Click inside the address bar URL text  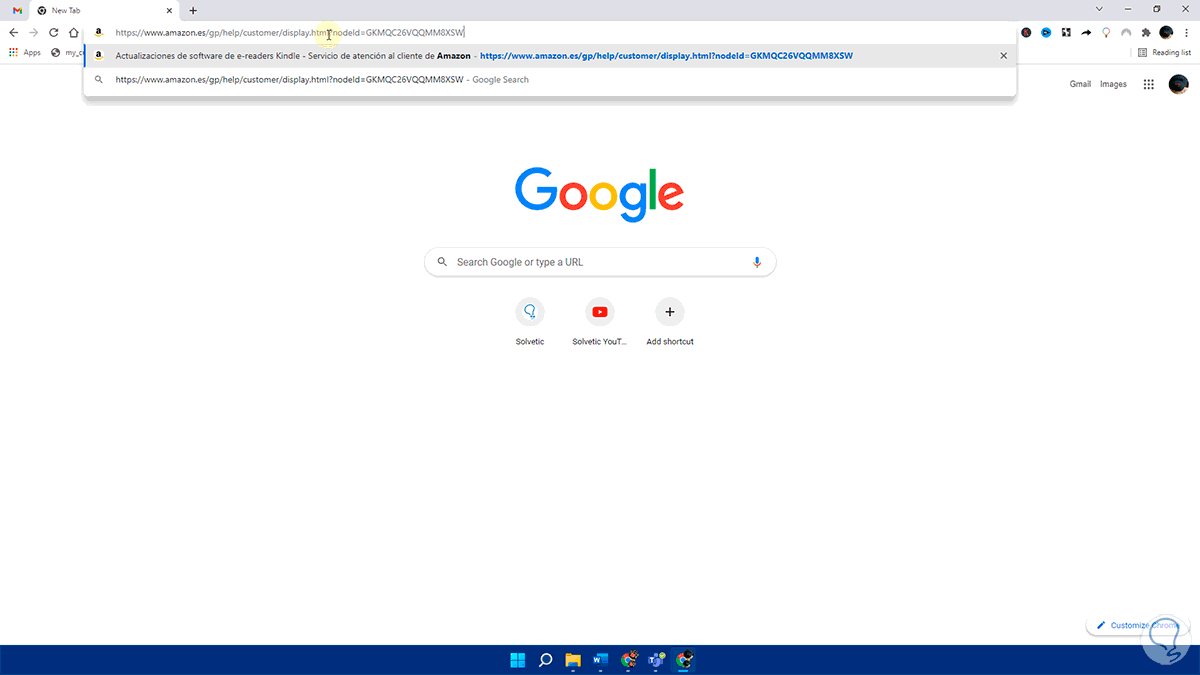tap(290, 33)
